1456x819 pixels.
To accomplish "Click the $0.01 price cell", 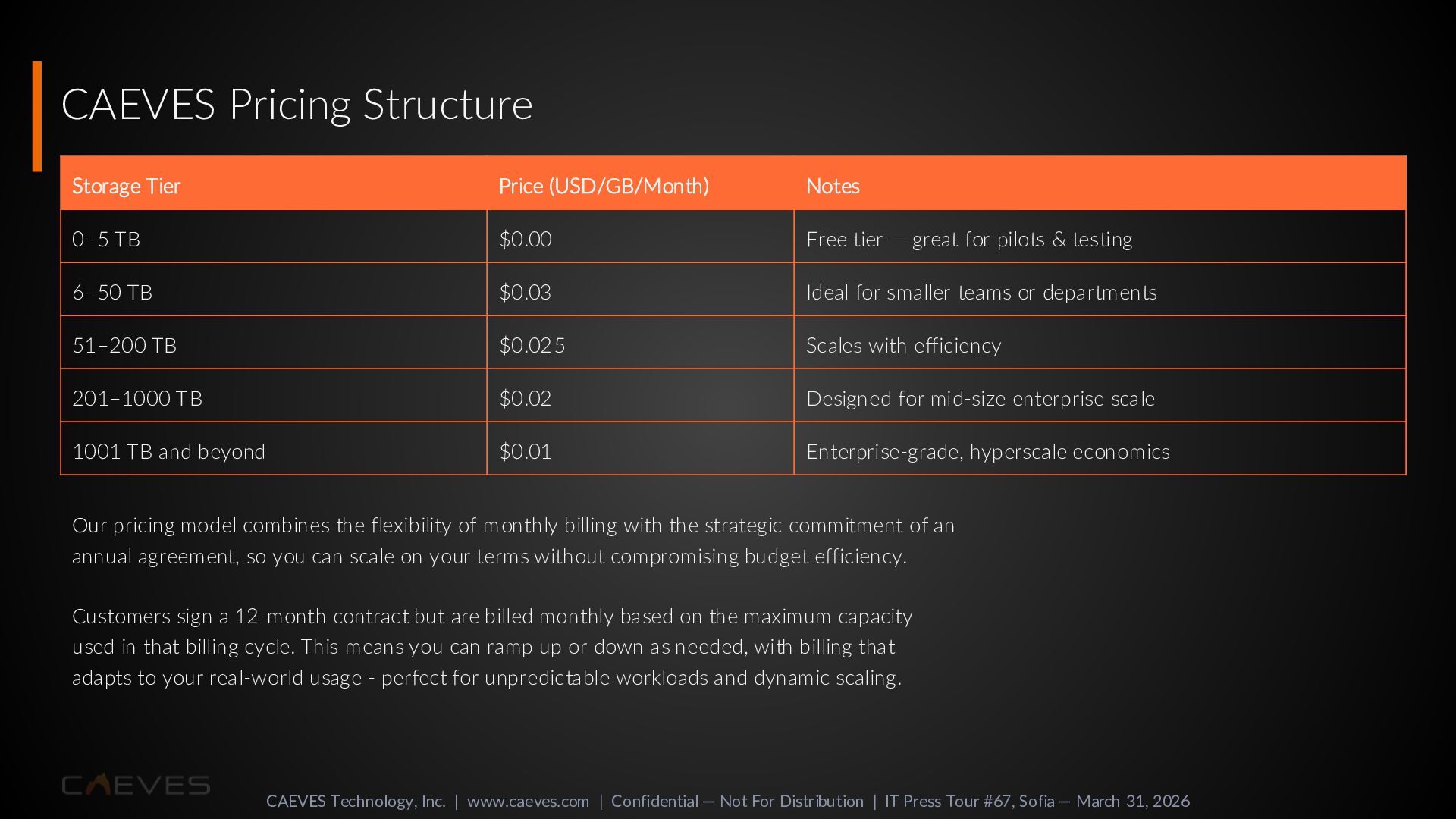I will click(x=526, y=451).
